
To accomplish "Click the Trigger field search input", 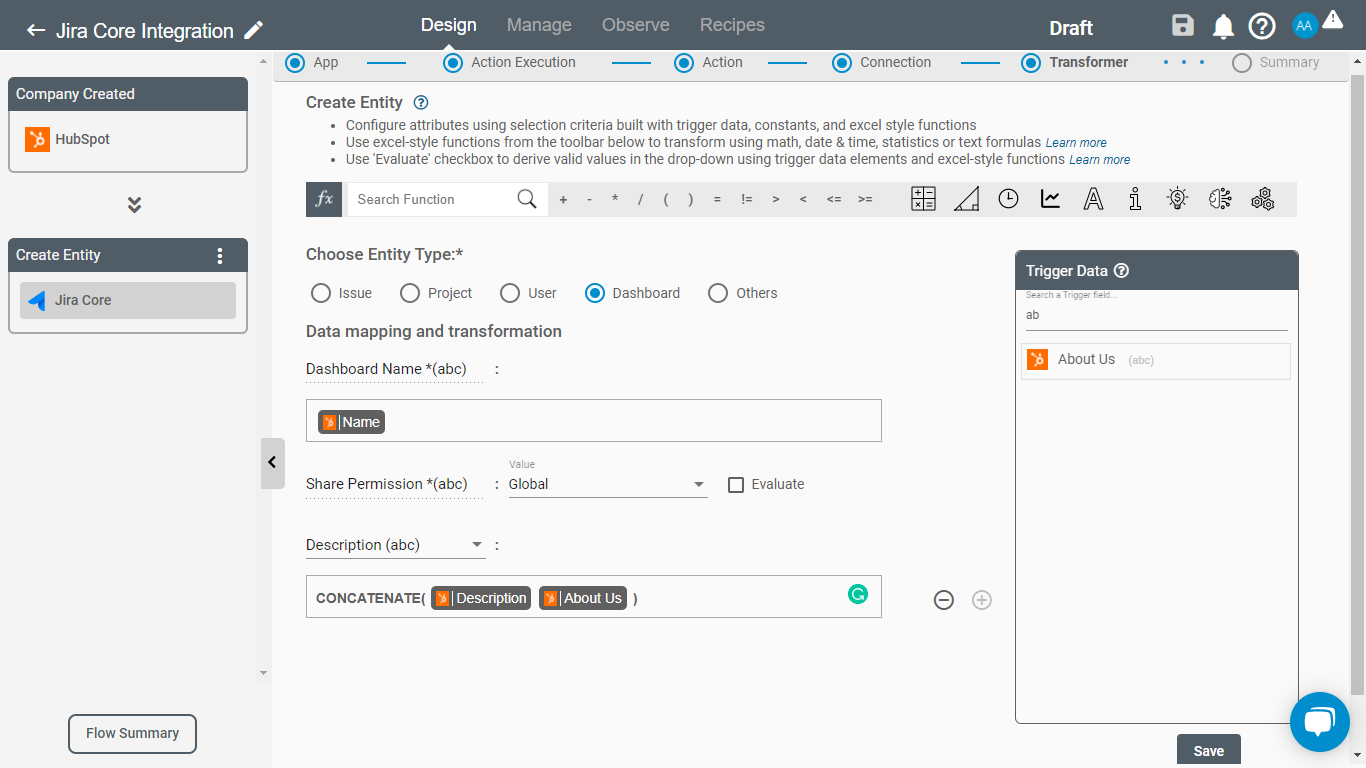I will pos(1157,315).
